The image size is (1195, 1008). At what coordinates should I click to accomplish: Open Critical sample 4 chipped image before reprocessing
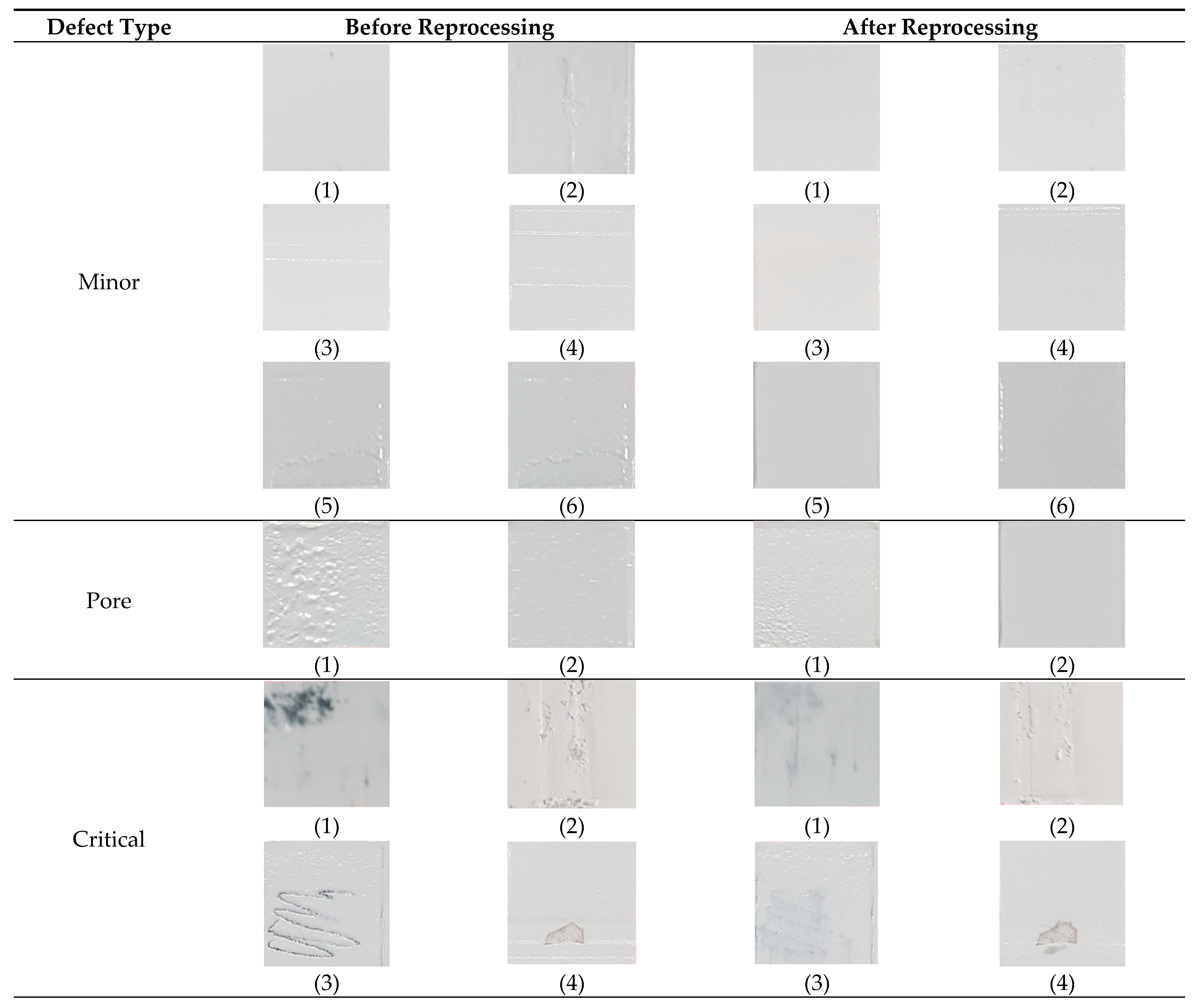571,903
